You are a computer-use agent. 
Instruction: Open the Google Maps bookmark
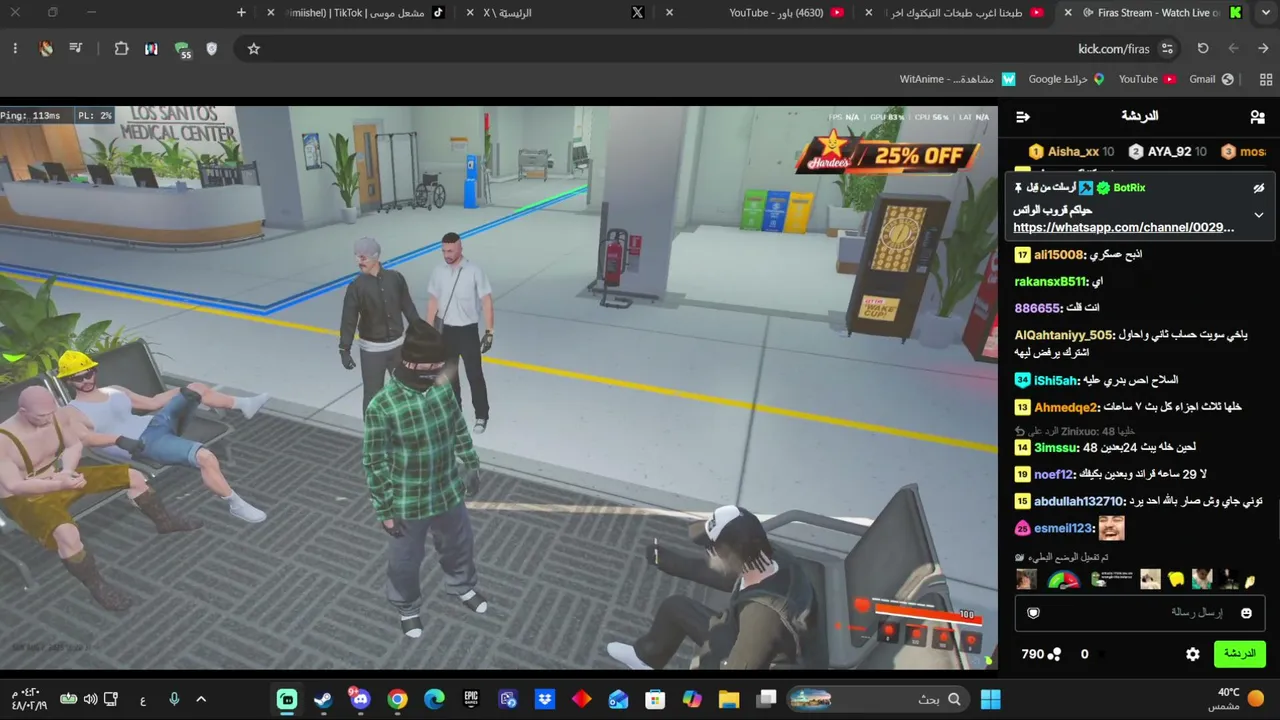1067,79
